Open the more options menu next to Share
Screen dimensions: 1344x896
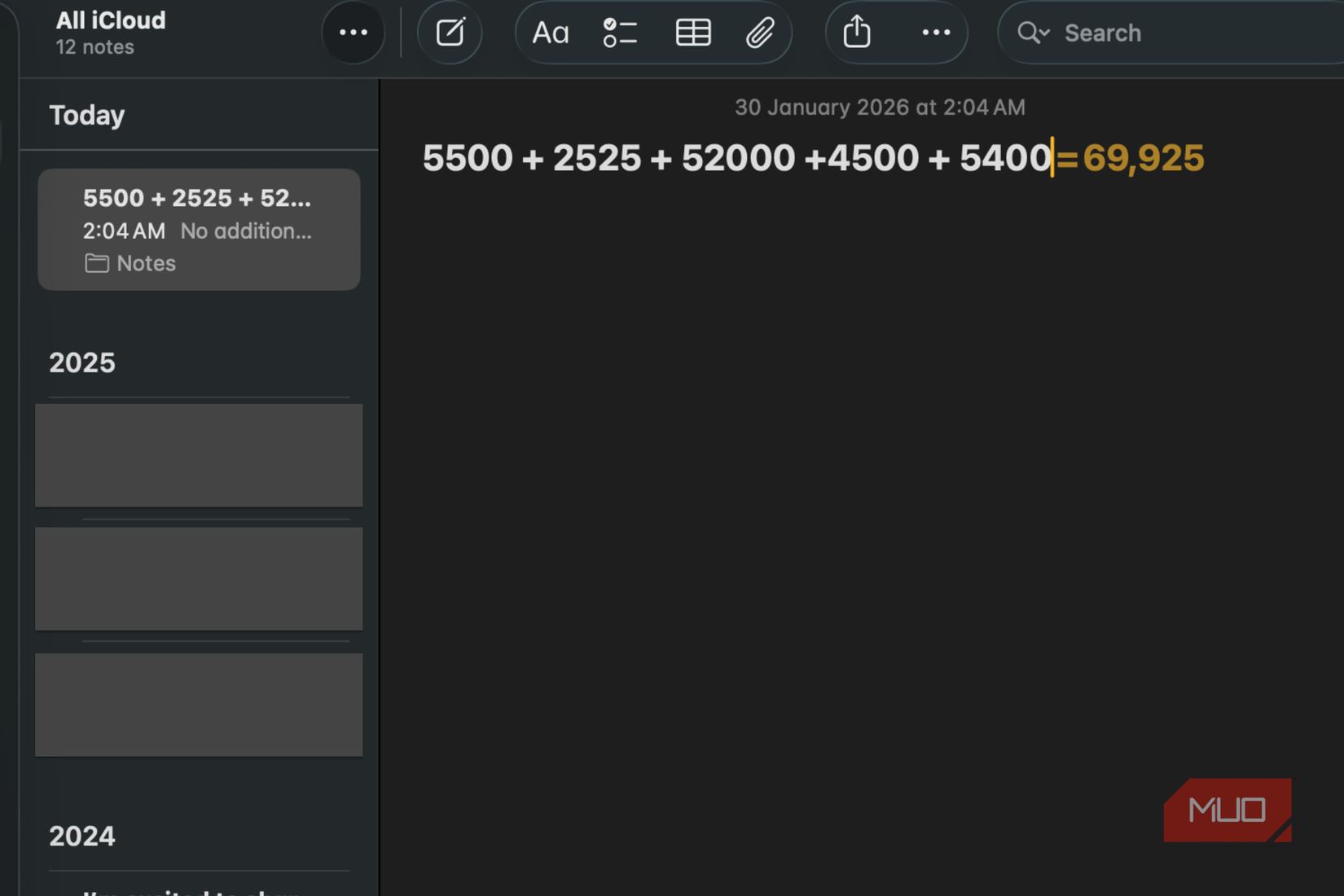[x=935, y=33]
